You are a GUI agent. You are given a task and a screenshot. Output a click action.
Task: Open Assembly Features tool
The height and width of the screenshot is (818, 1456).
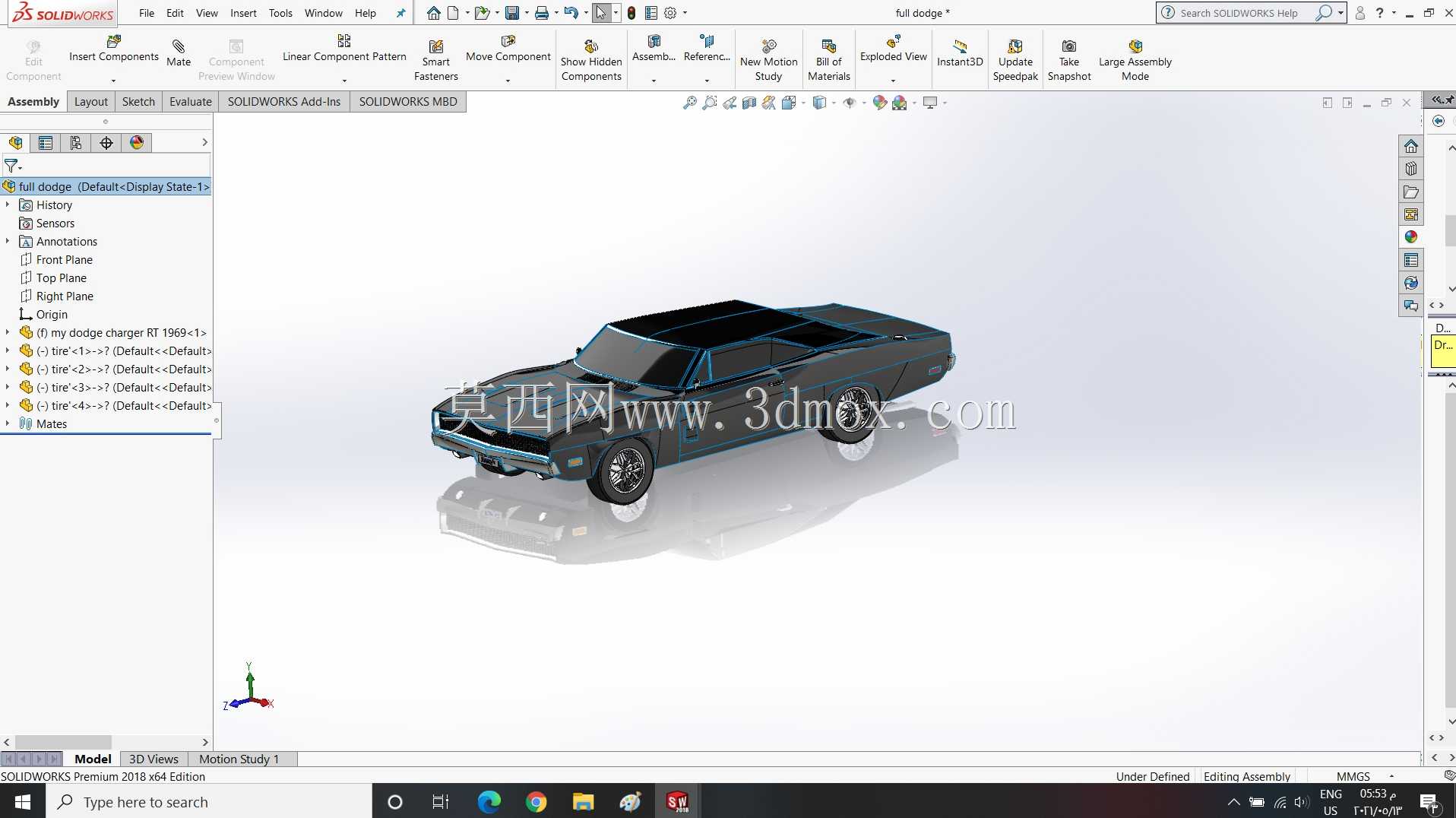point(654,48)
